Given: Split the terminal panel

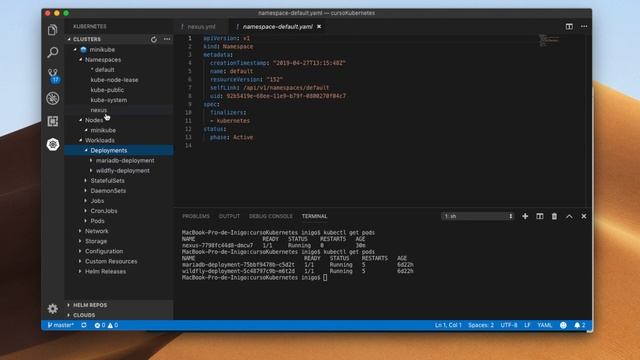Looking at the screenshot, I should 540,216.
